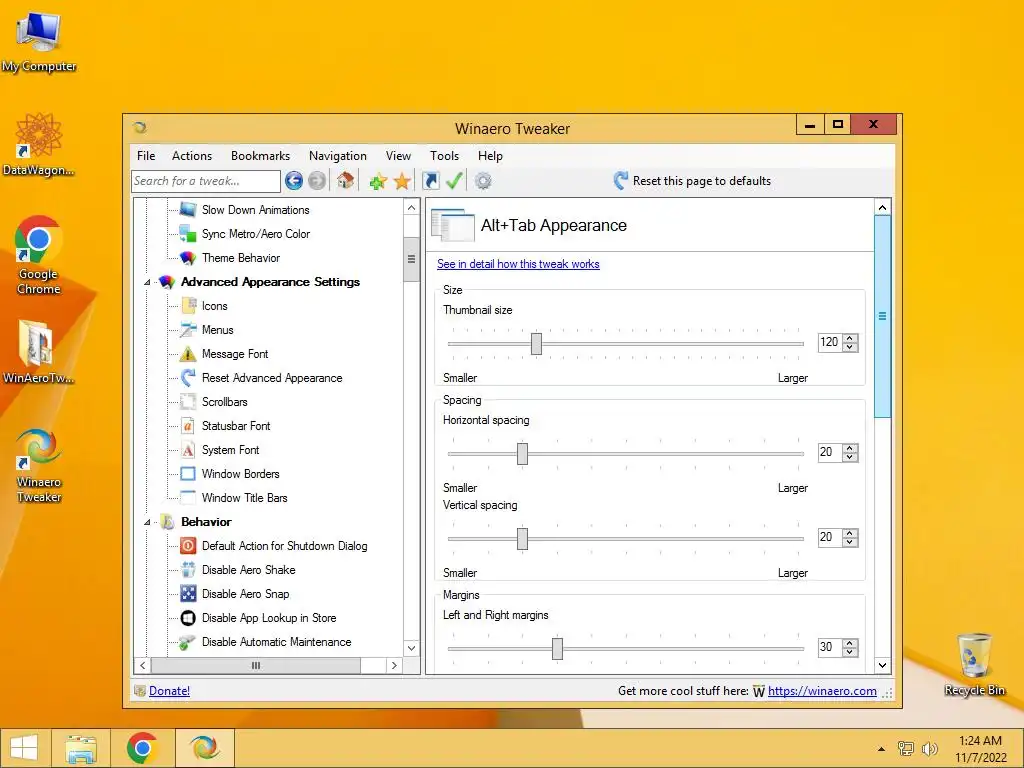The image size is (1024, 768).
Task: Click the Windows Start button
Action: click(24, 748)
